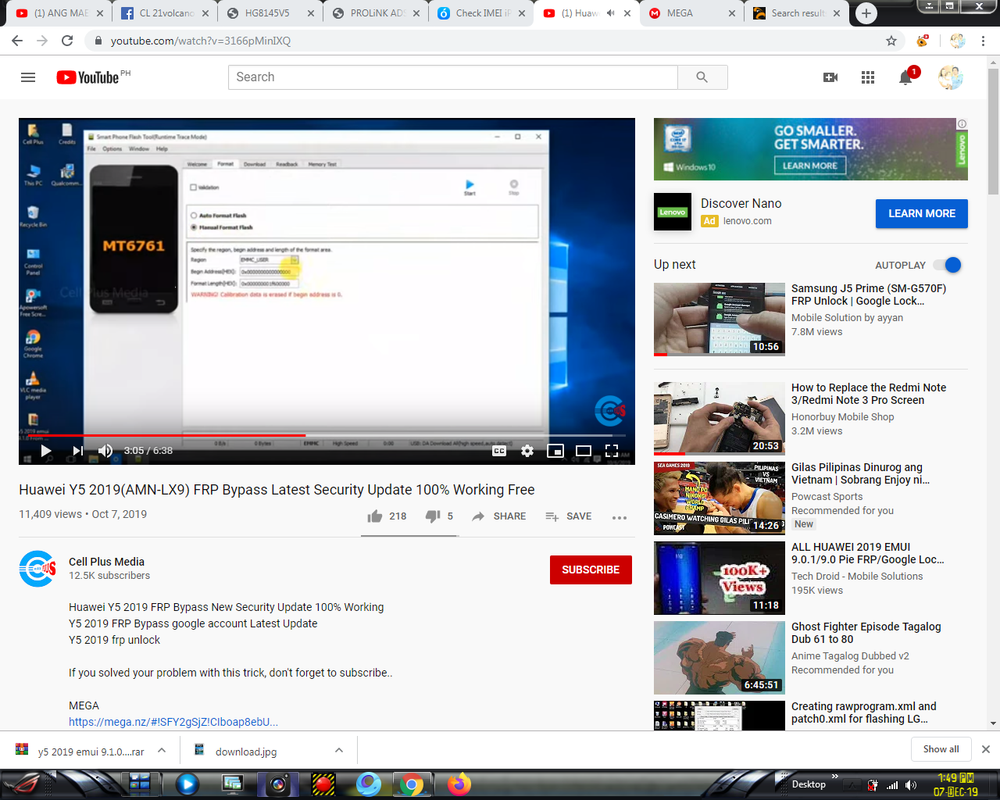Share the video

point(499,516)
